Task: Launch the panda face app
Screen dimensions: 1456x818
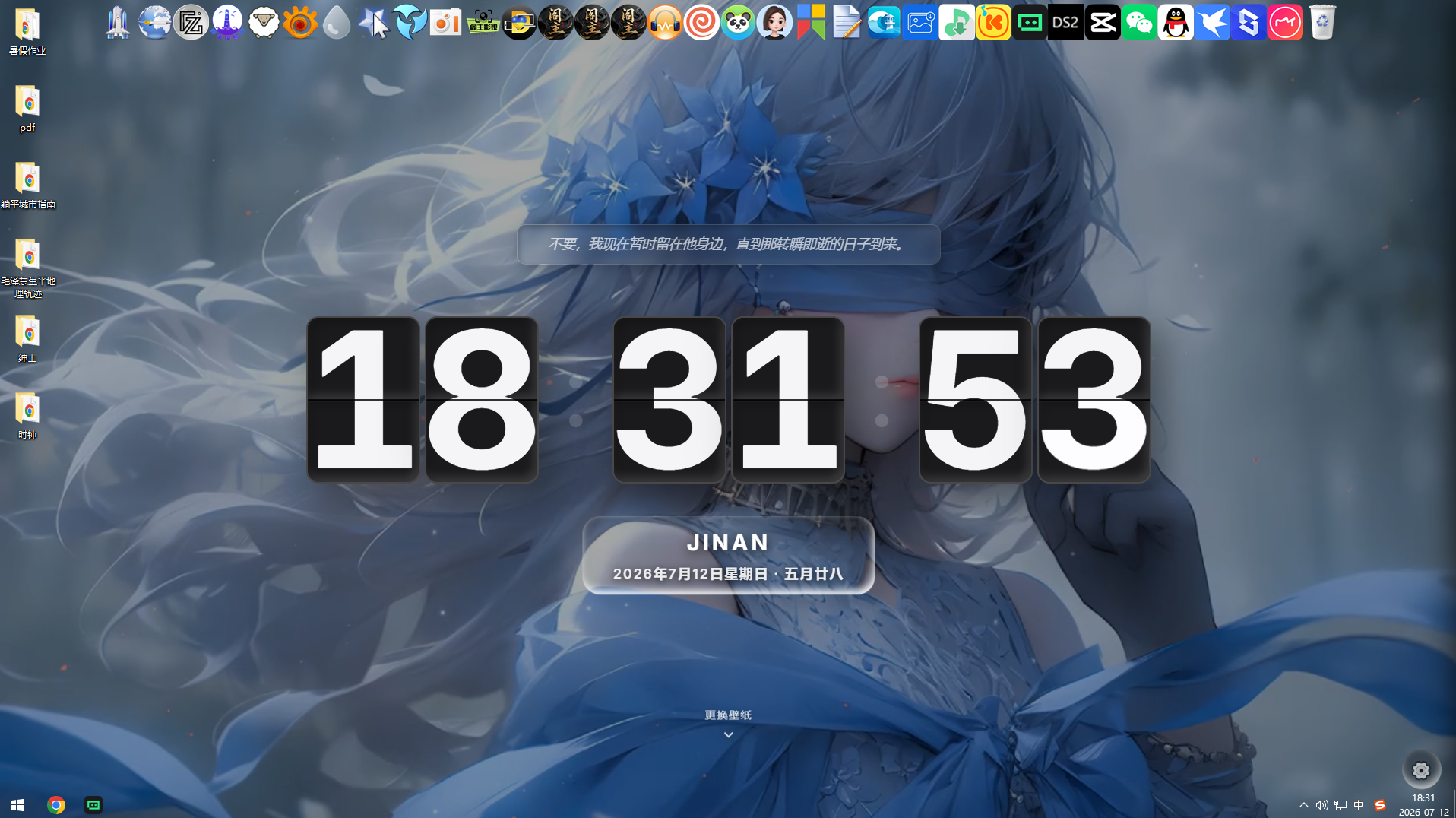Action: click(x=738, y=22)
